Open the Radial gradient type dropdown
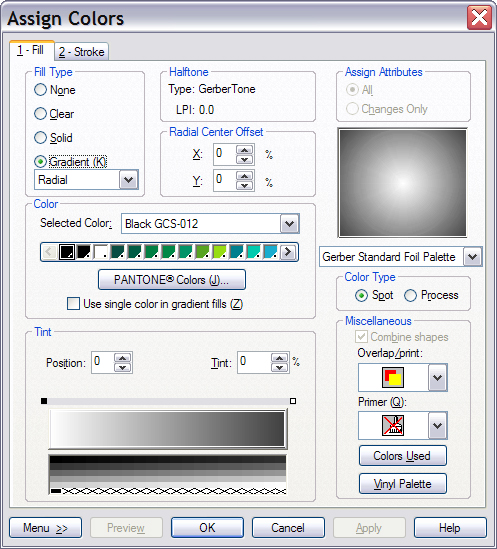The height and width of the screenshot is (549, 497). click(x=129, y=180)
